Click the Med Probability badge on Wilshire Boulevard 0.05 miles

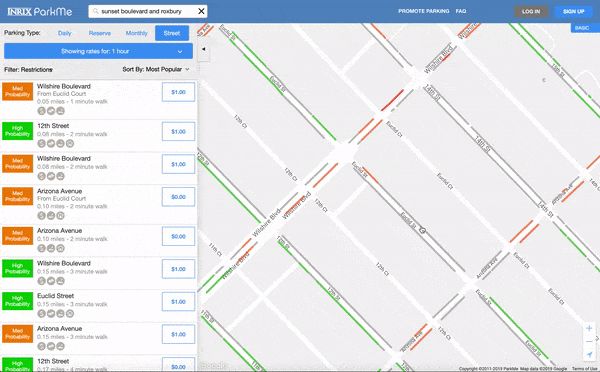[17, 91]
